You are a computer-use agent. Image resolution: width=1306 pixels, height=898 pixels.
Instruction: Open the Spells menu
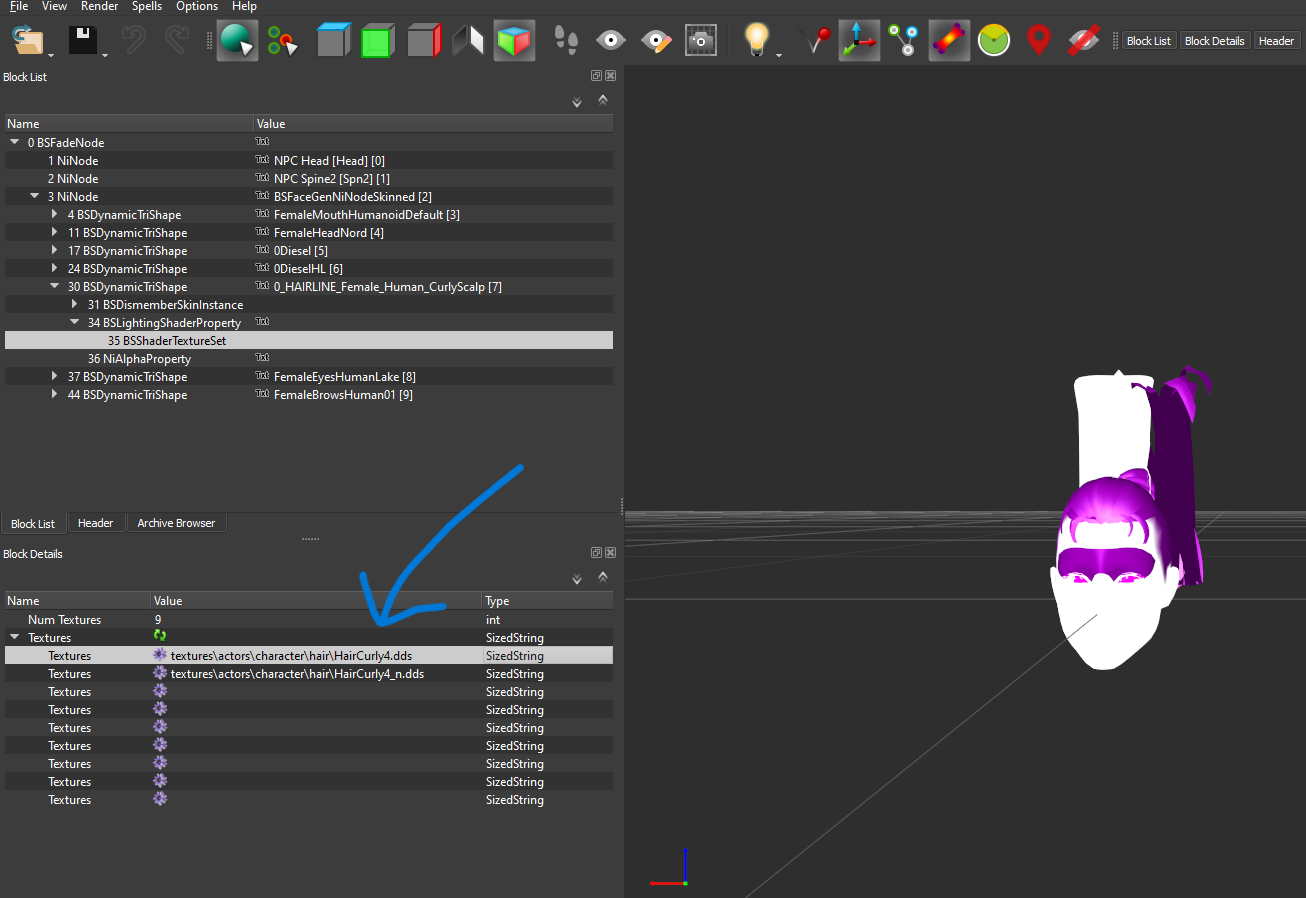147,6
